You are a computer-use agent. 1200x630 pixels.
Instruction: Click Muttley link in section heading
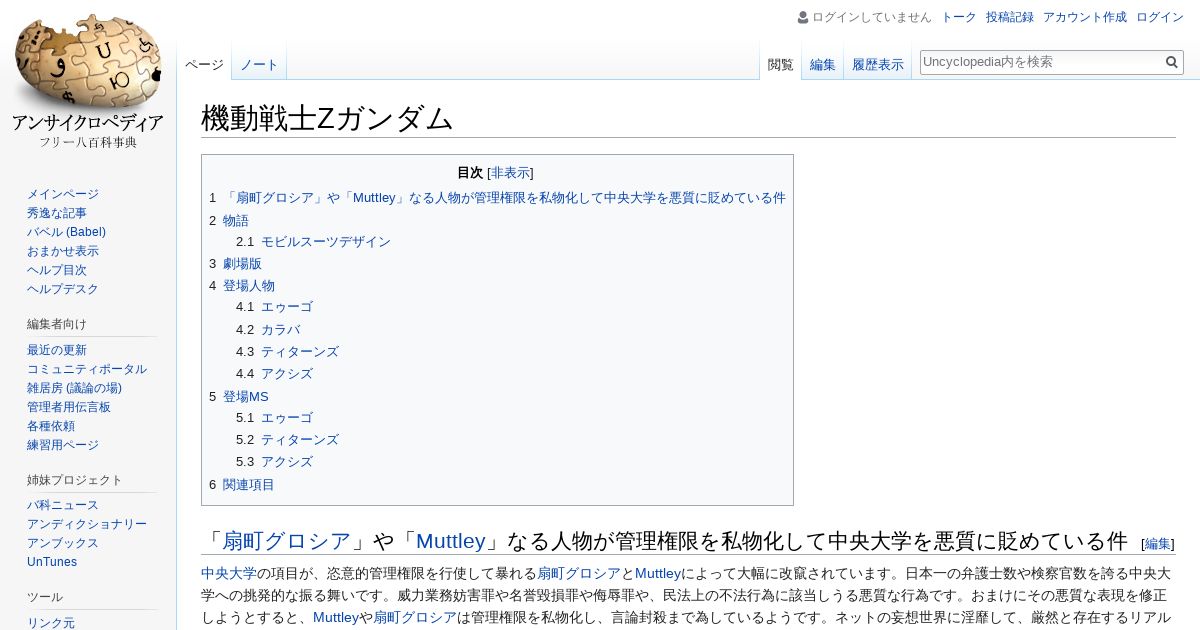click(x=451, y=541)
